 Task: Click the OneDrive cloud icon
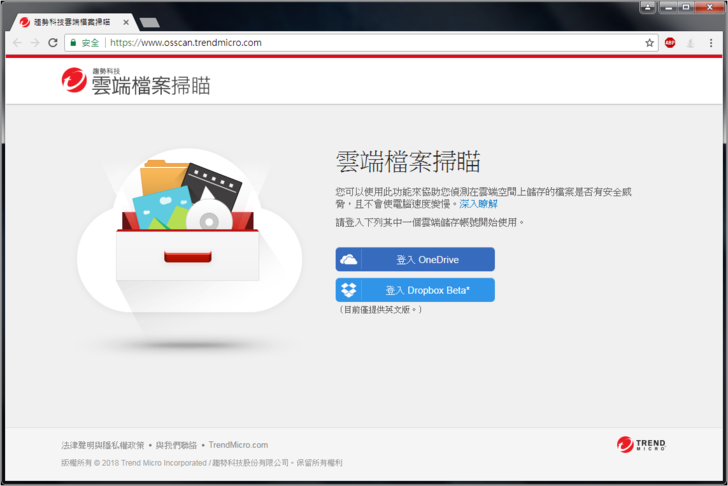coord(348,259)
